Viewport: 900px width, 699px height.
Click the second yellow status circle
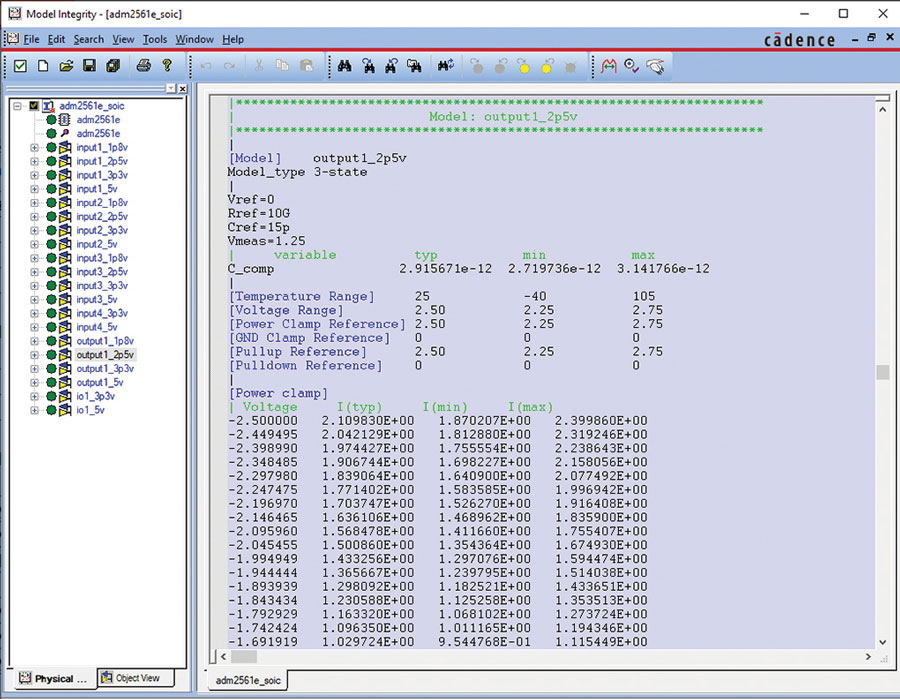[x=545, y=67]
